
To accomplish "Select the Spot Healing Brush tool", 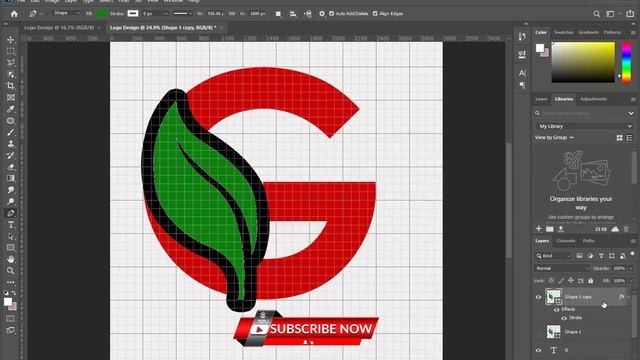I will pyautogui.click(x=11, y=121).
